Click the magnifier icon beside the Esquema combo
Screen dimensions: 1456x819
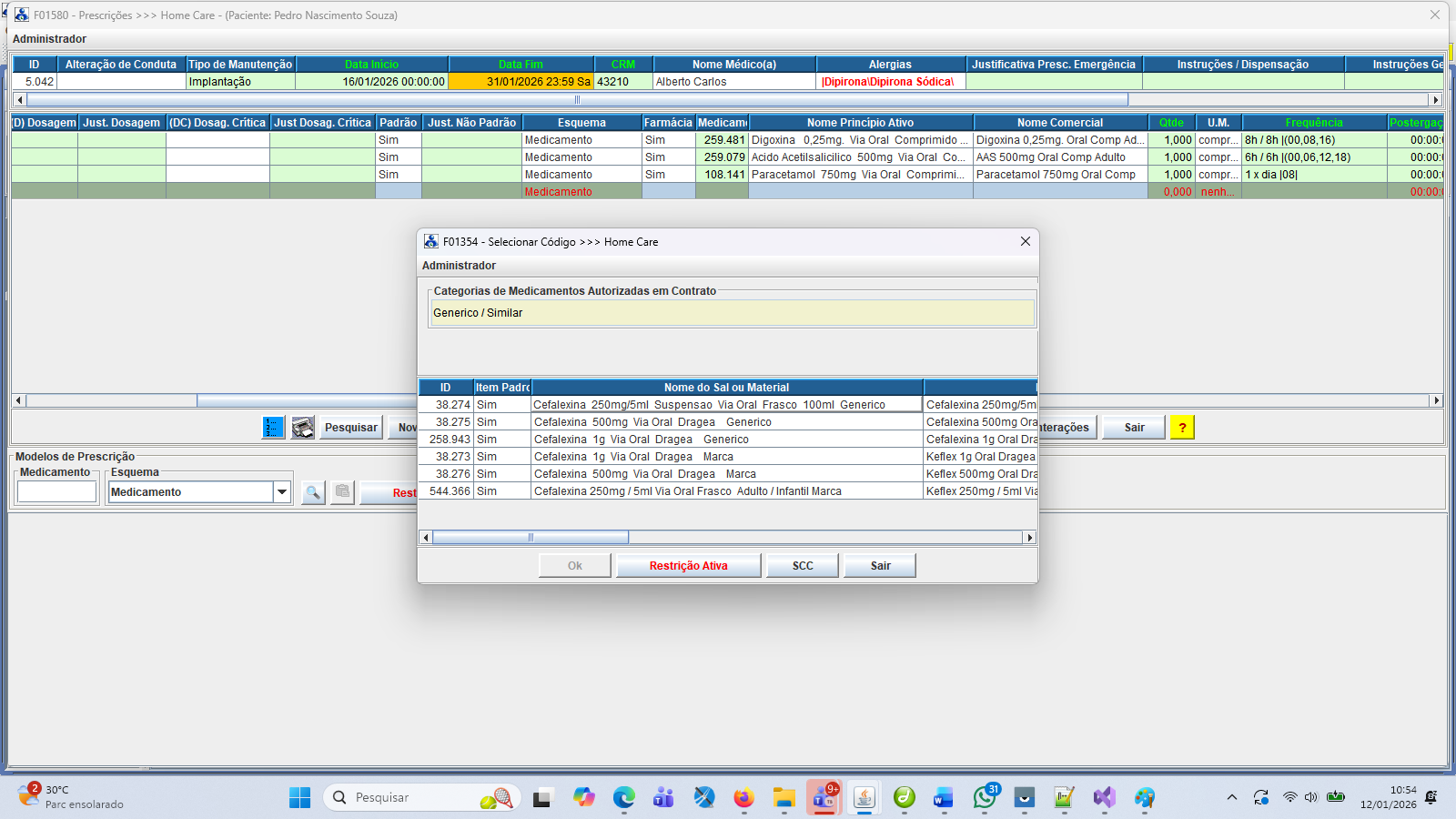click(313, 492)
